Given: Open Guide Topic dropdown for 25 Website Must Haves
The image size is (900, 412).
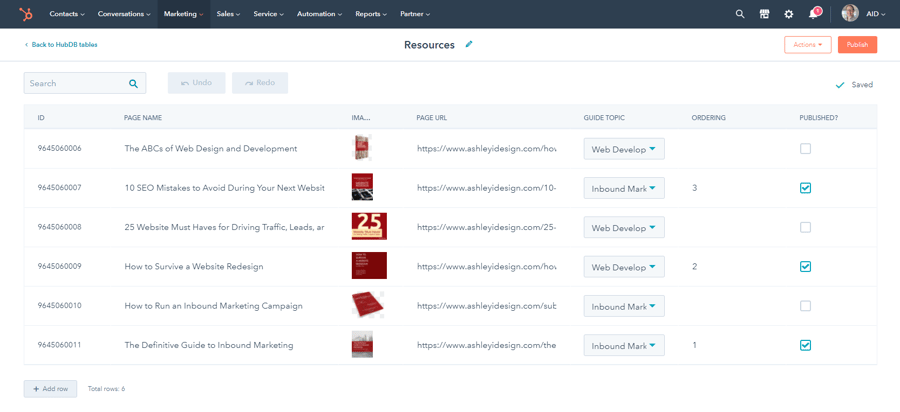Looking at the screenshot, I should point(624,227).
